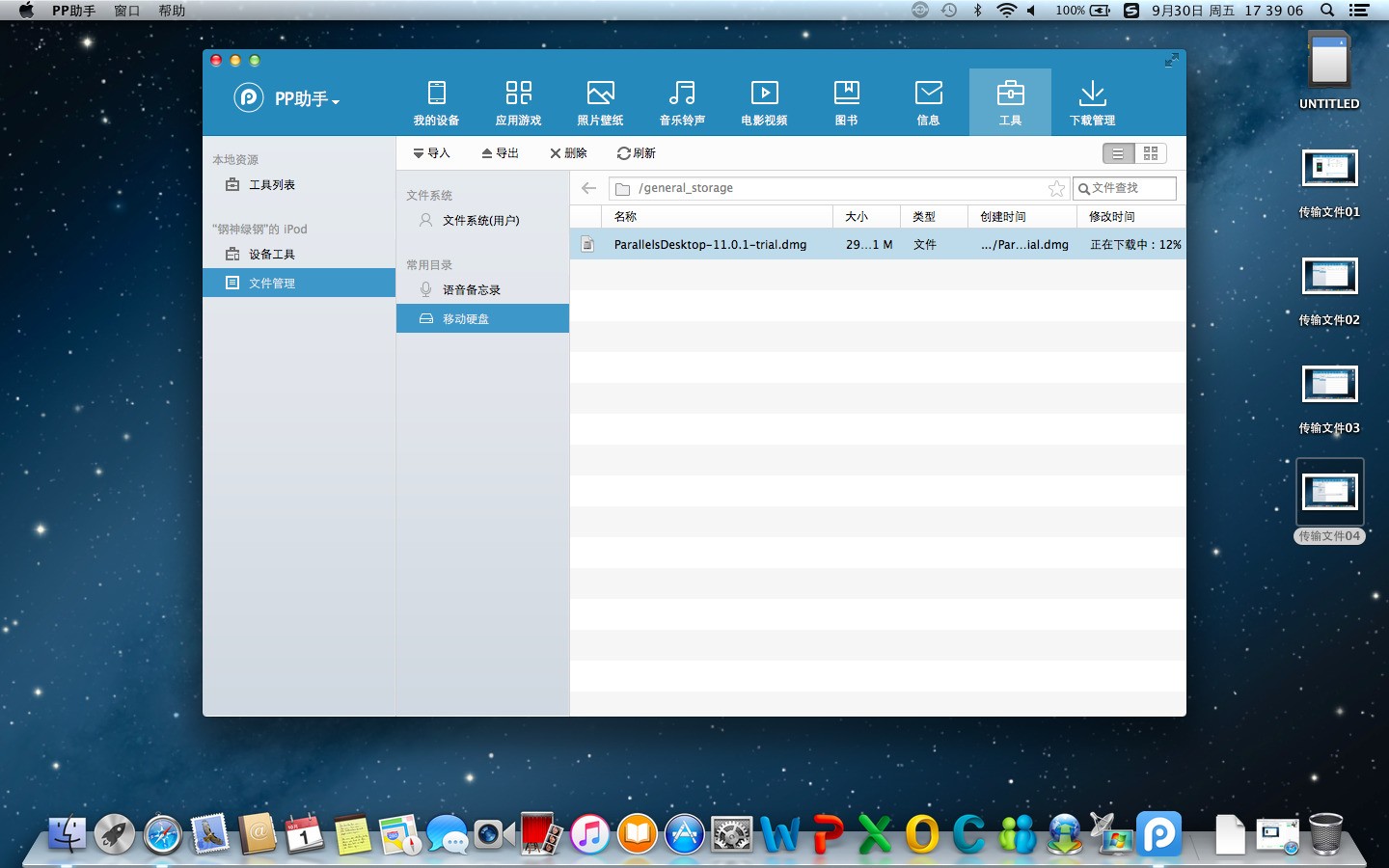The height and width of the screenshot is (868, 1389).
Task: Open the 音乐铃声 music section
Action: tap(682, 101)
